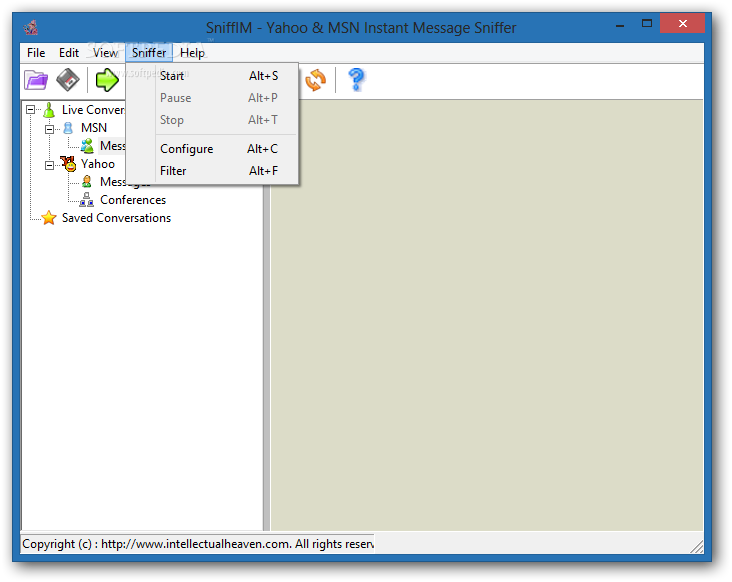Open the File menu
The image size is (732, 582).
click(x=36, y=53)
